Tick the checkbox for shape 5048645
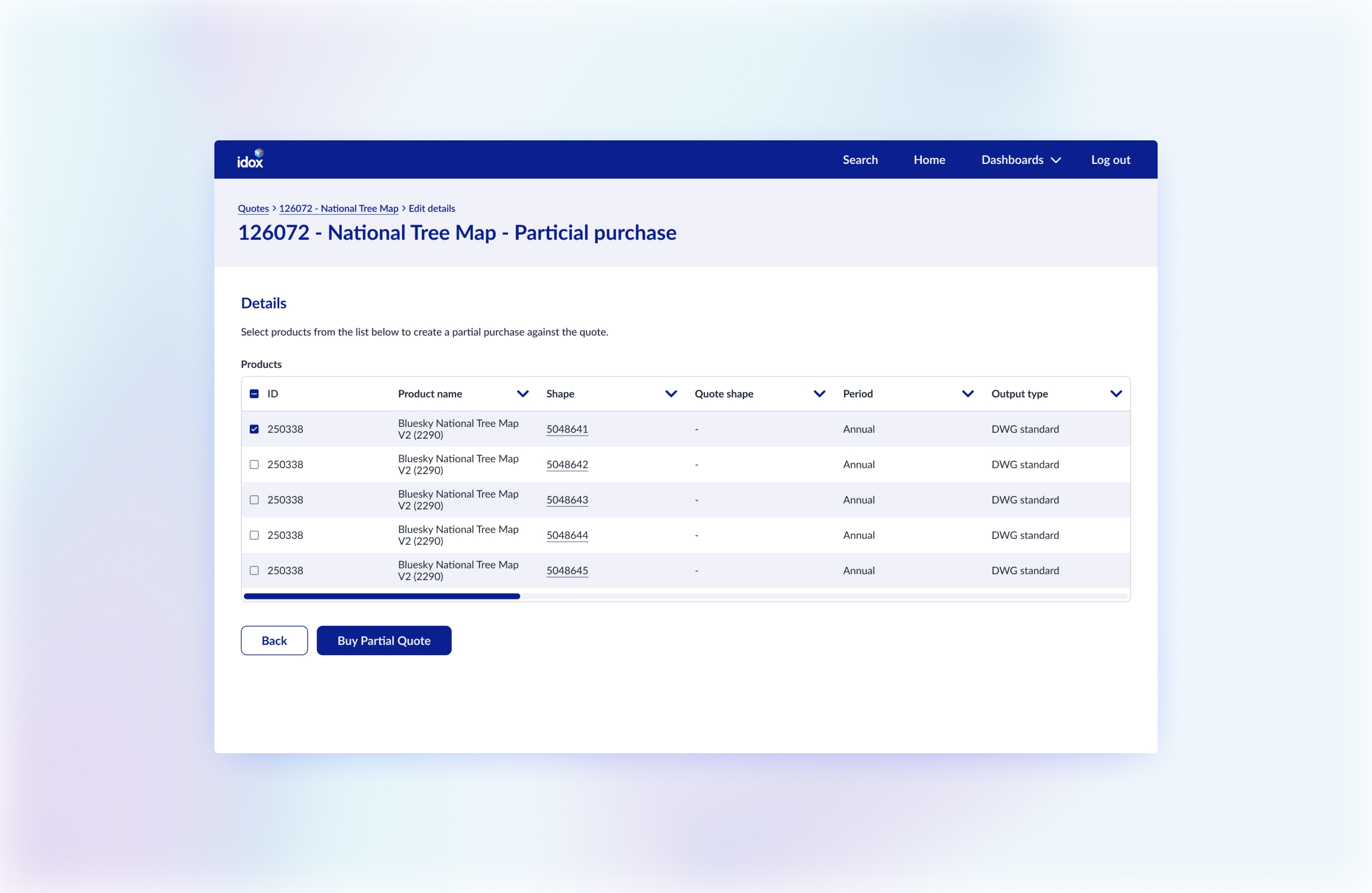This screenshot has height=893, width=1372. pos(254,571)
